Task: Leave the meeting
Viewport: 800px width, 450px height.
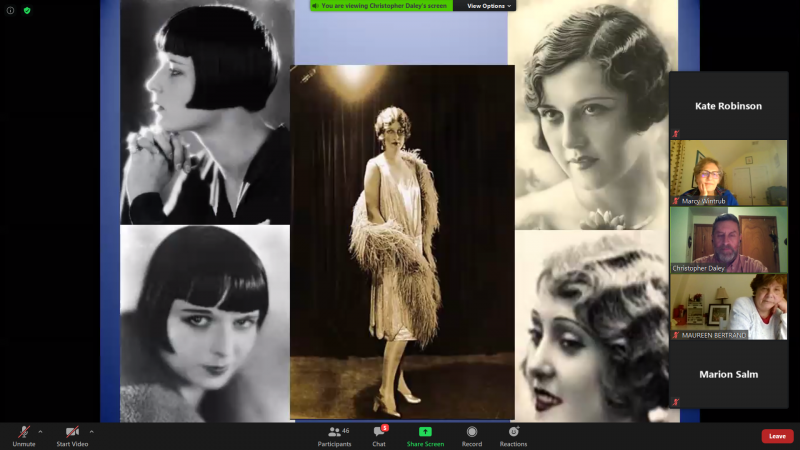Action: [x=777, y=436]
